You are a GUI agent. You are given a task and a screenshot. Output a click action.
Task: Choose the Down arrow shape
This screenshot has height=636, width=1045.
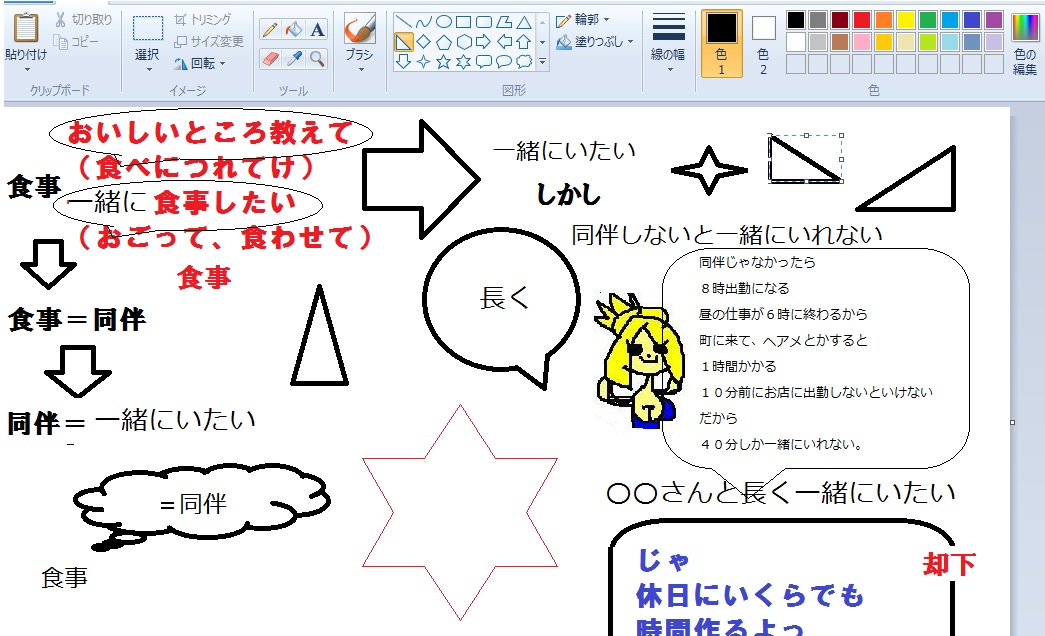(x=403, y=62)
